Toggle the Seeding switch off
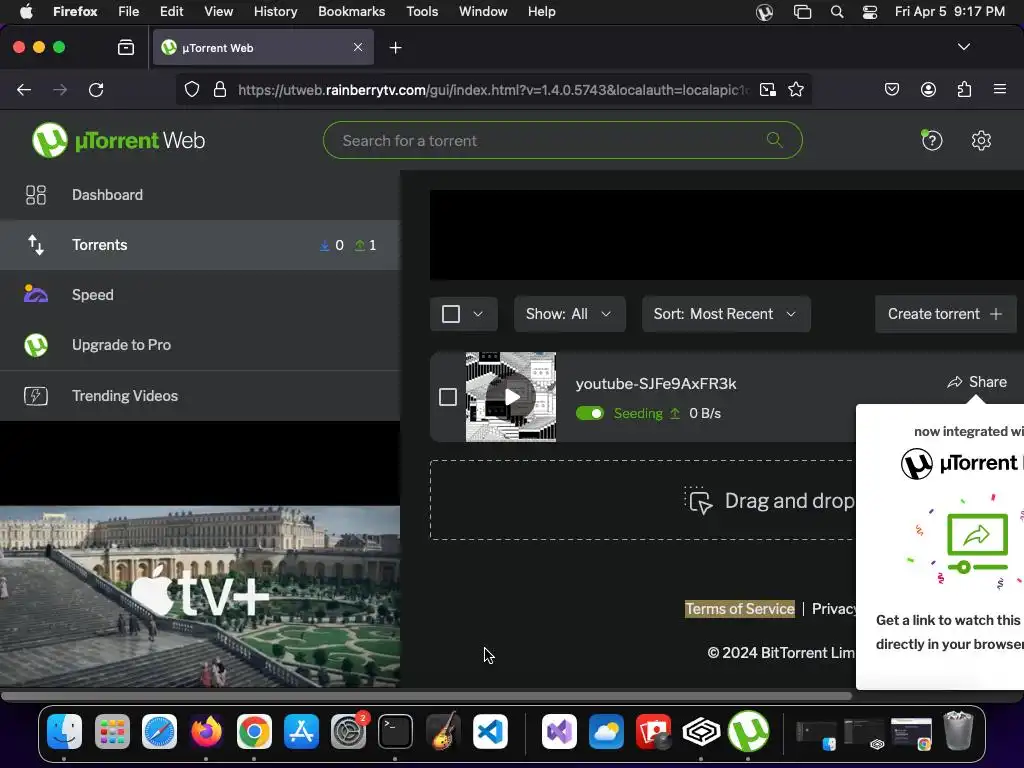 coord(590,413)
